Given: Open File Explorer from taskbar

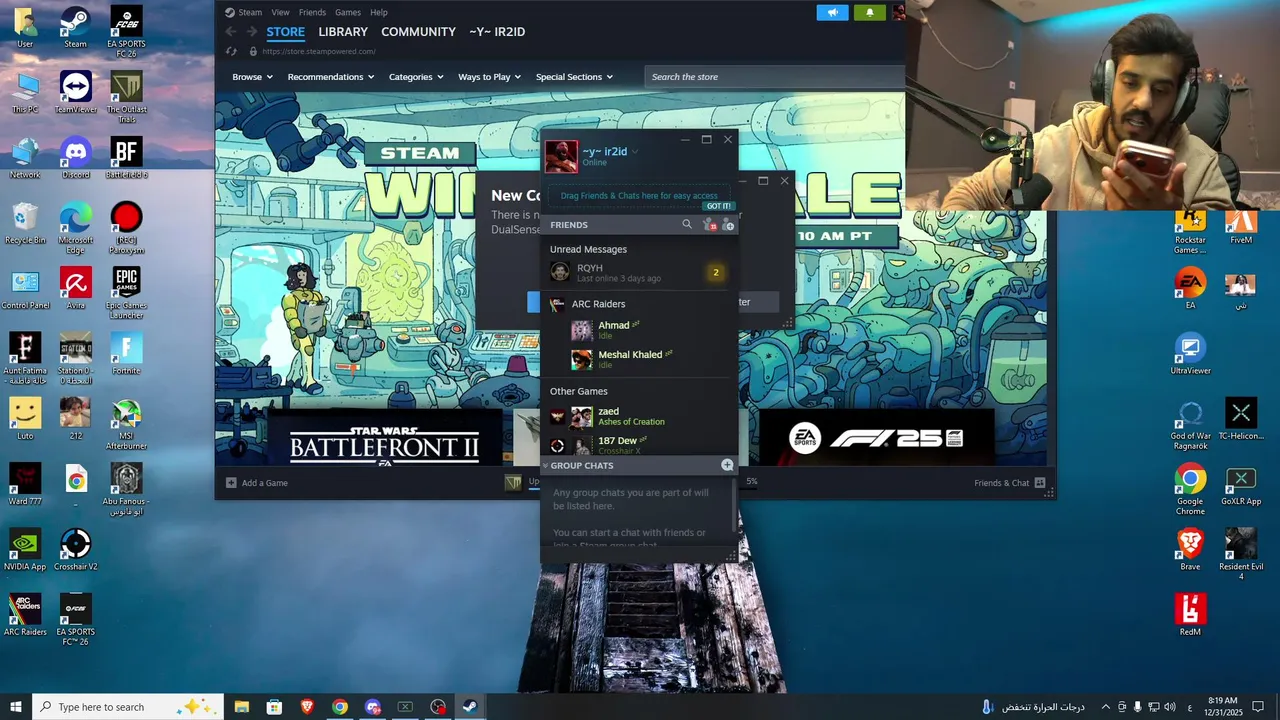Looking at the screenshot, I should pyautogui.click(x=242, y=707).
